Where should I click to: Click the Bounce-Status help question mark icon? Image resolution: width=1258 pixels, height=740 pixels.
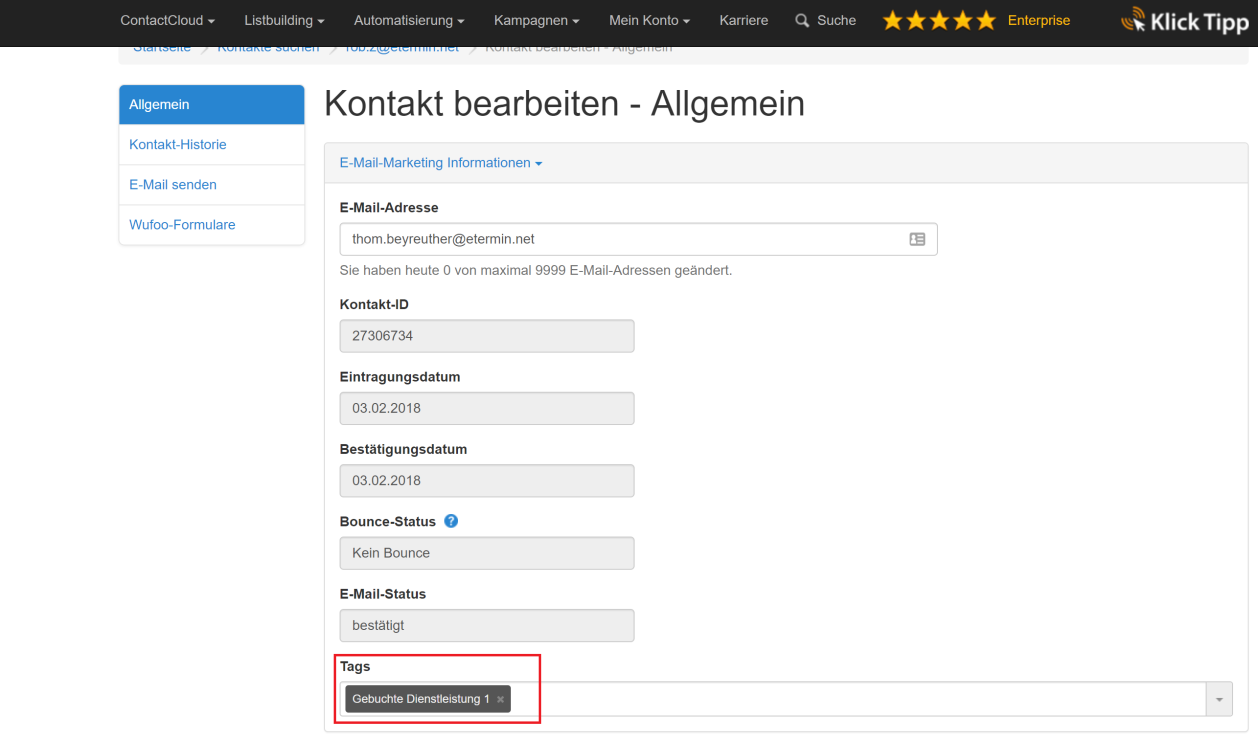[451, 521]
